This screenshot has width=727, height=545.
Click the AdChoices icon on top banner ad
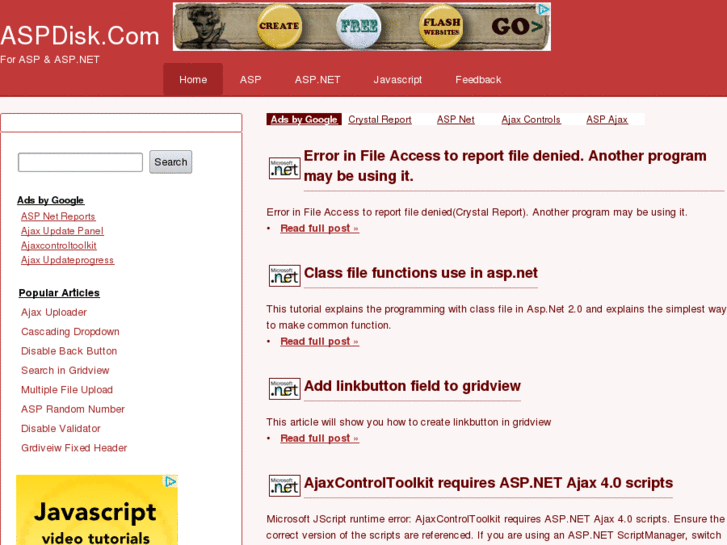(543, 9)
